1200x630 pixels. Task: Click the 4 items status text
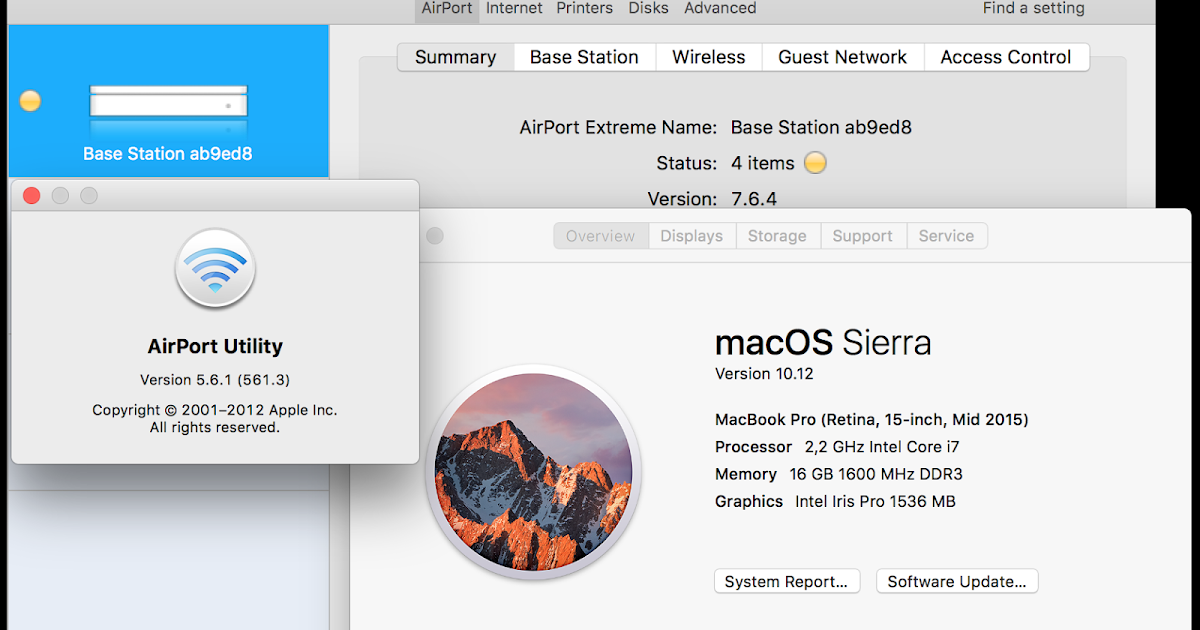click(763, 163)
